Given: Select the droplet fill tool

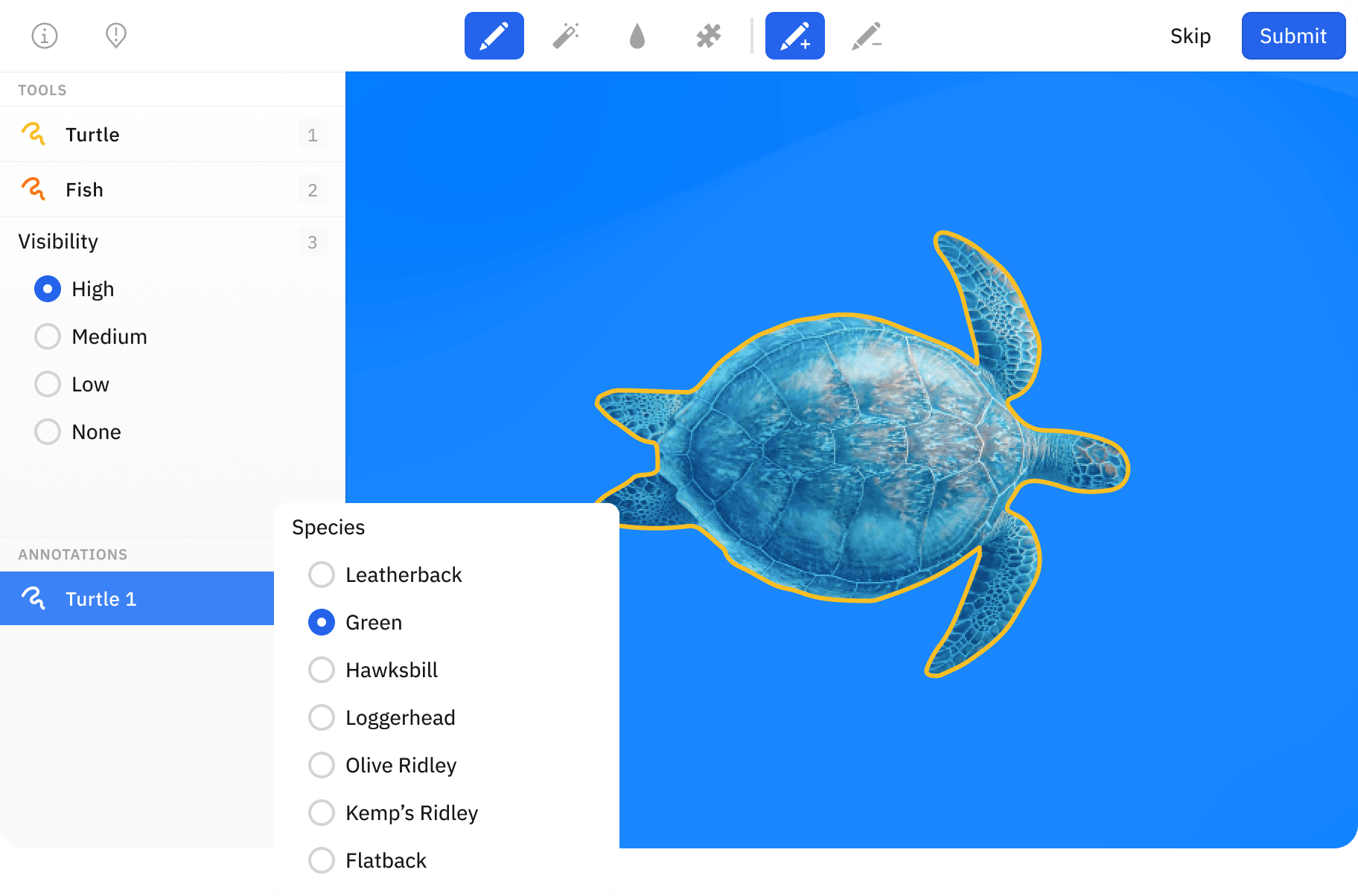Looking at the screenshot, I should (x=637, y=36).
